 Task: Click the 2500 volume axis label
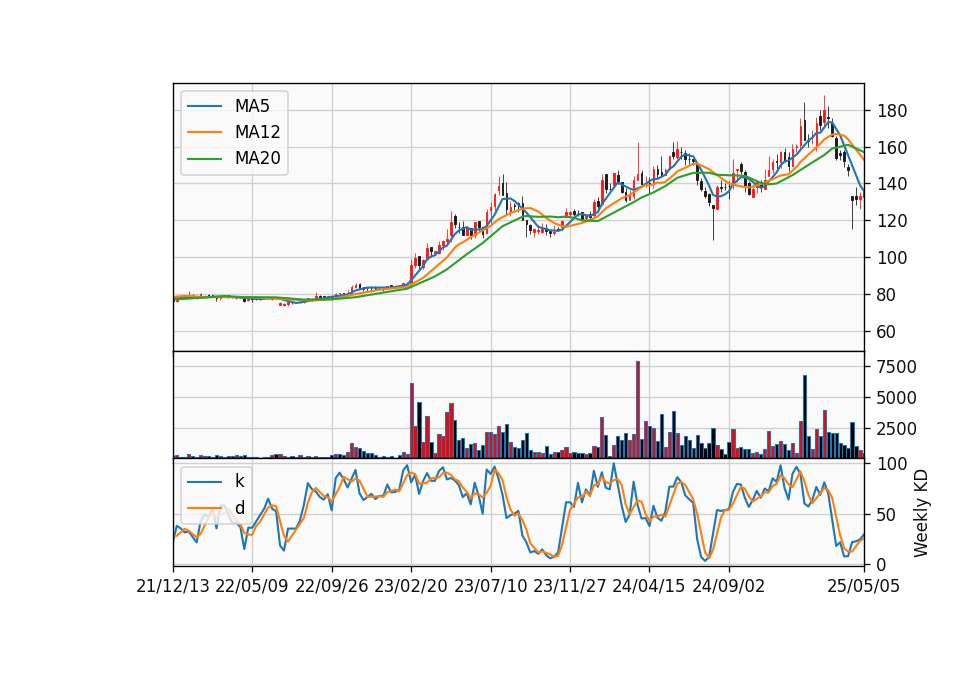pyautogui.click(x=897, y=429)
